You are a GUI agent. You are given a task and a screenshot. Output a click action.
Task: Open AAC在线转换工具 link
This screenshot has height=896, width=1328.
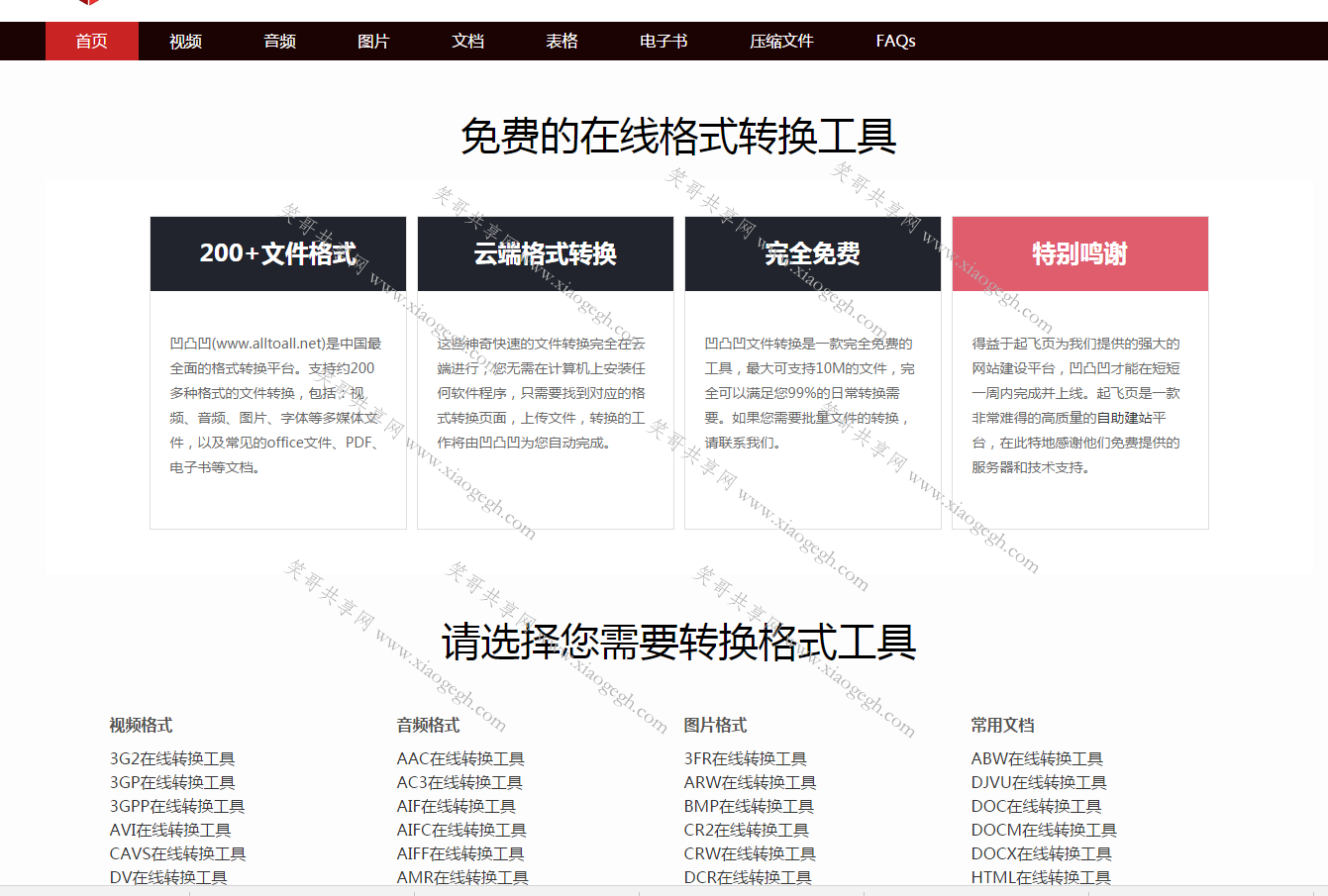coord(460,758)
